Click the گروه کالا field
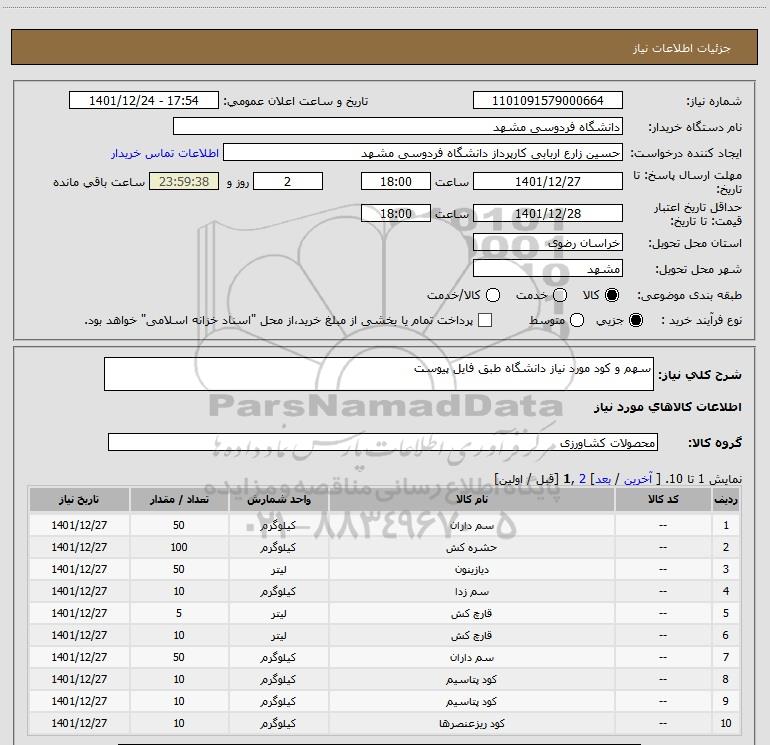The height and width of the screenshot is (745, 770). 383,442
